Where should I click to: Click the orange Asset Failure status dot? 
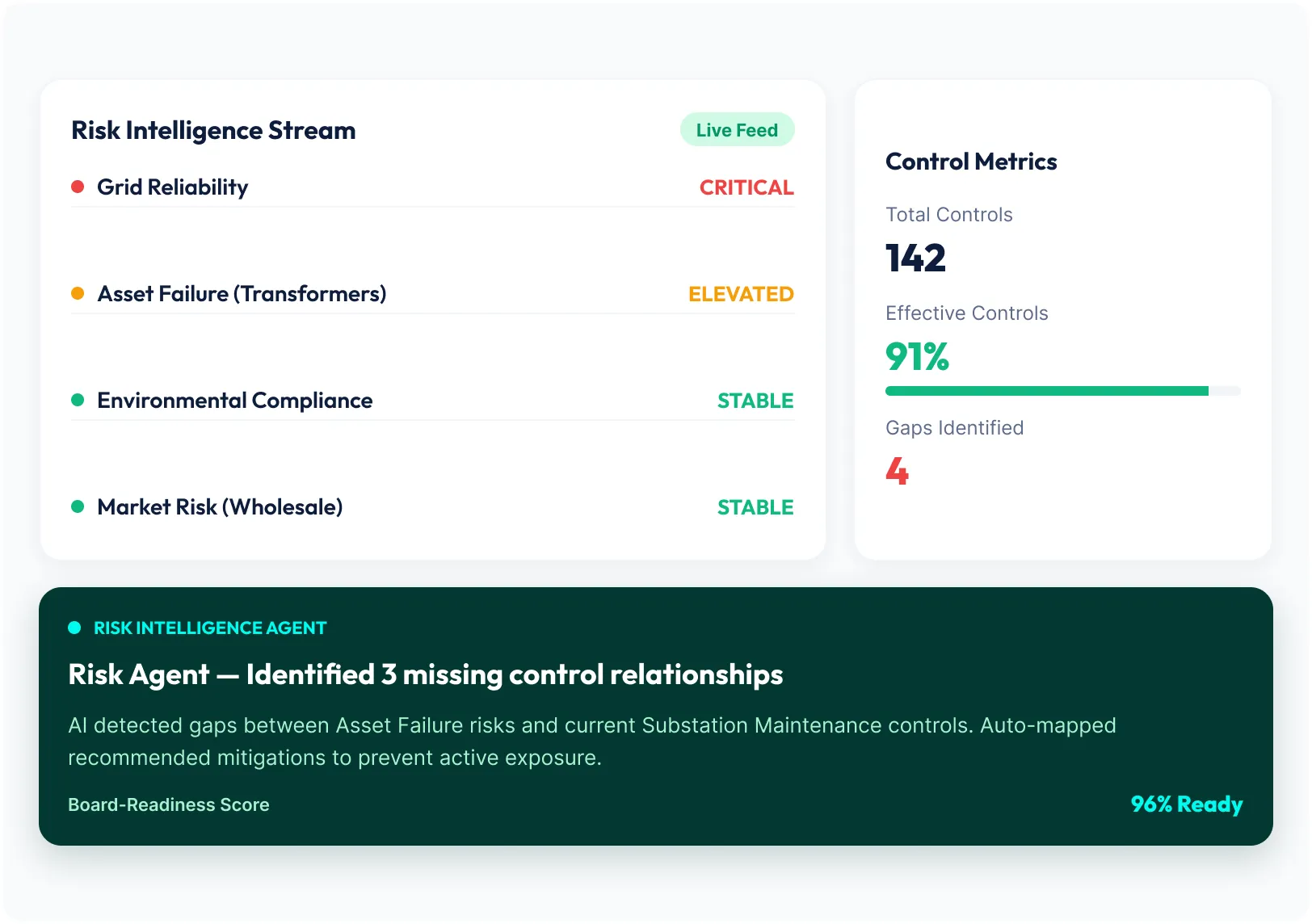click(x=78, y=294)
